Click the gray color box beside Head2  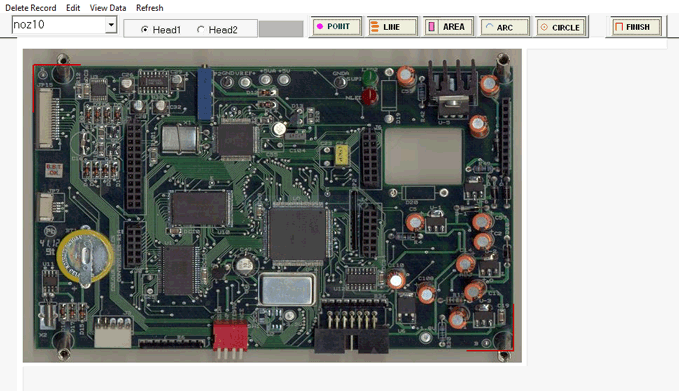pyautogui.click(x=281, y=29)
